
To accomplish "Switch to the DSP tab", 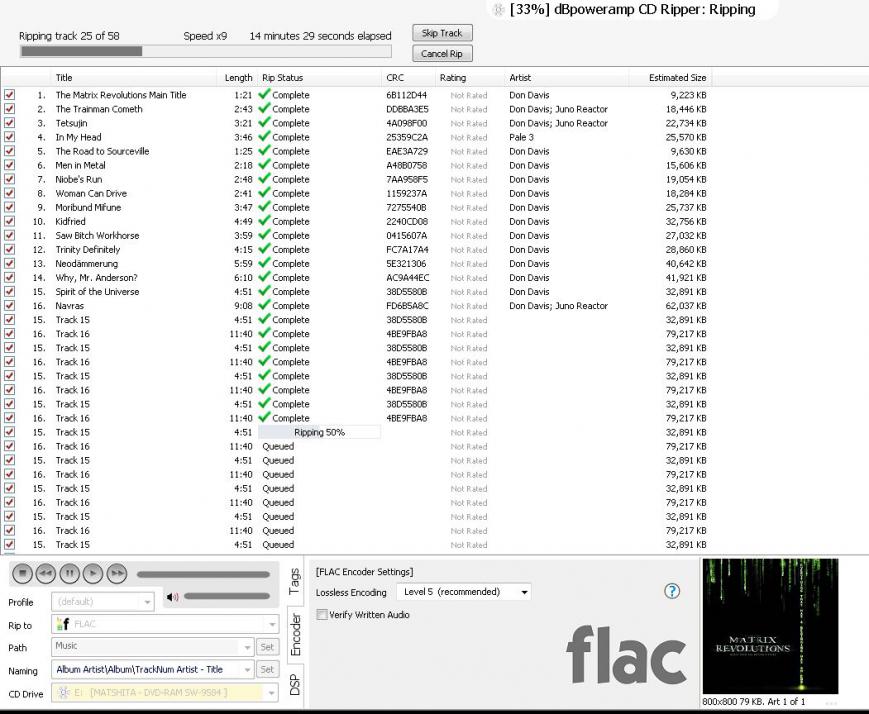I will [295, 684].
